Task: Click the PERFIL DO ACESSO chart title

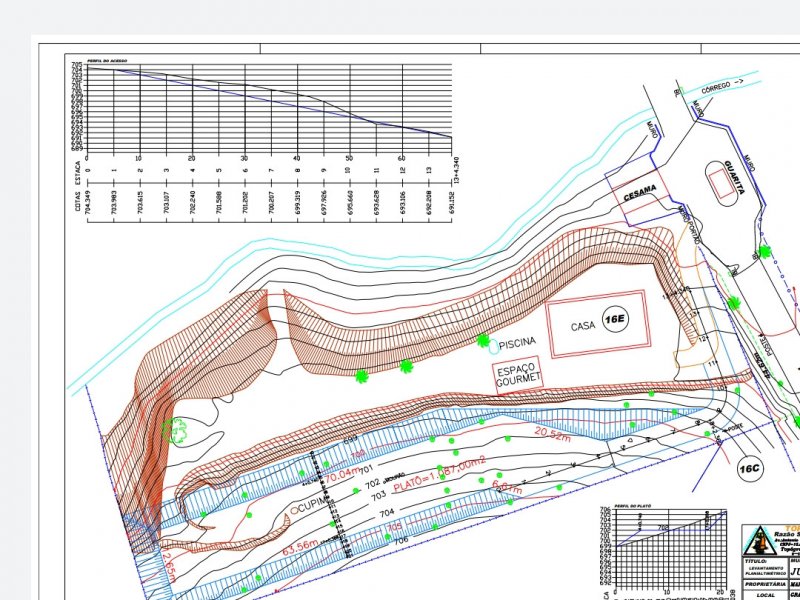Action: point(107,61)
